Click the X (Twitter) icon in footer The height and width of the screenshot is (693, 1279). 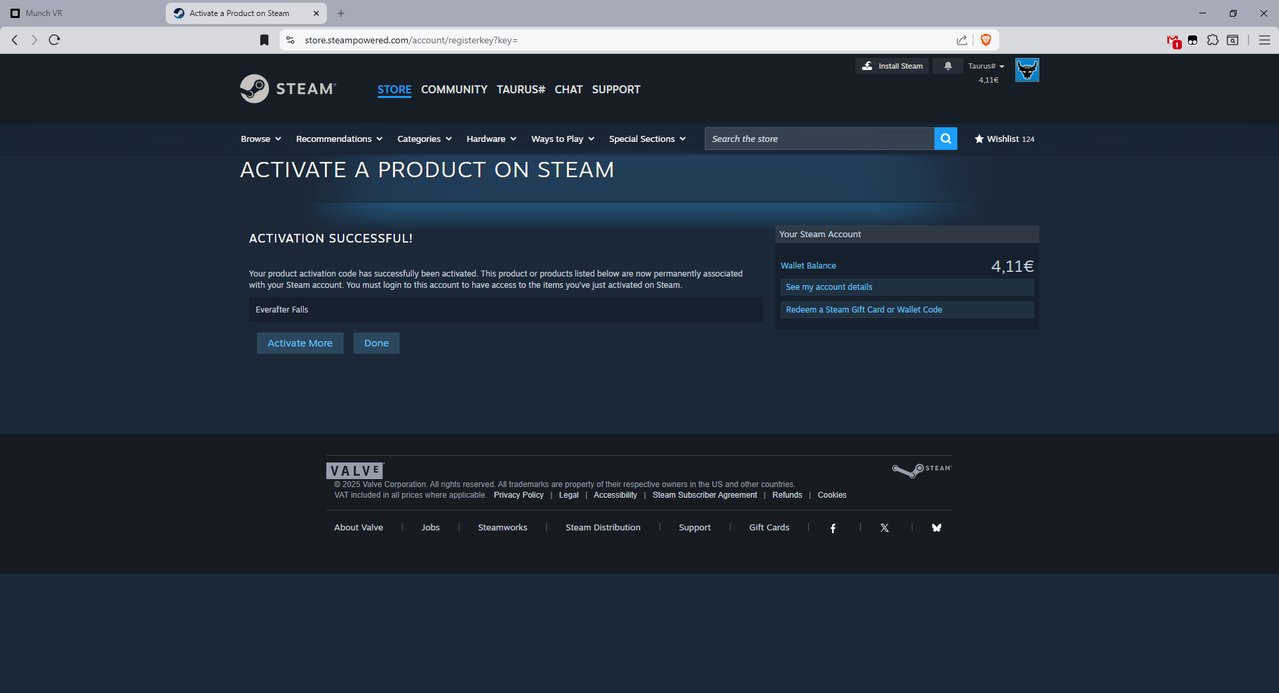pos(884,528)
